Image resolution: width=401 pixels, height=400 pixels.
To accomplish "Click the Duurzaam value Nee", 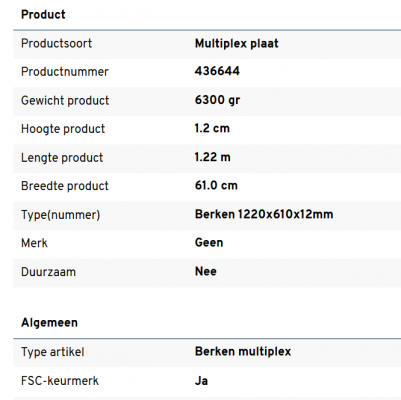I will (206, 271).
